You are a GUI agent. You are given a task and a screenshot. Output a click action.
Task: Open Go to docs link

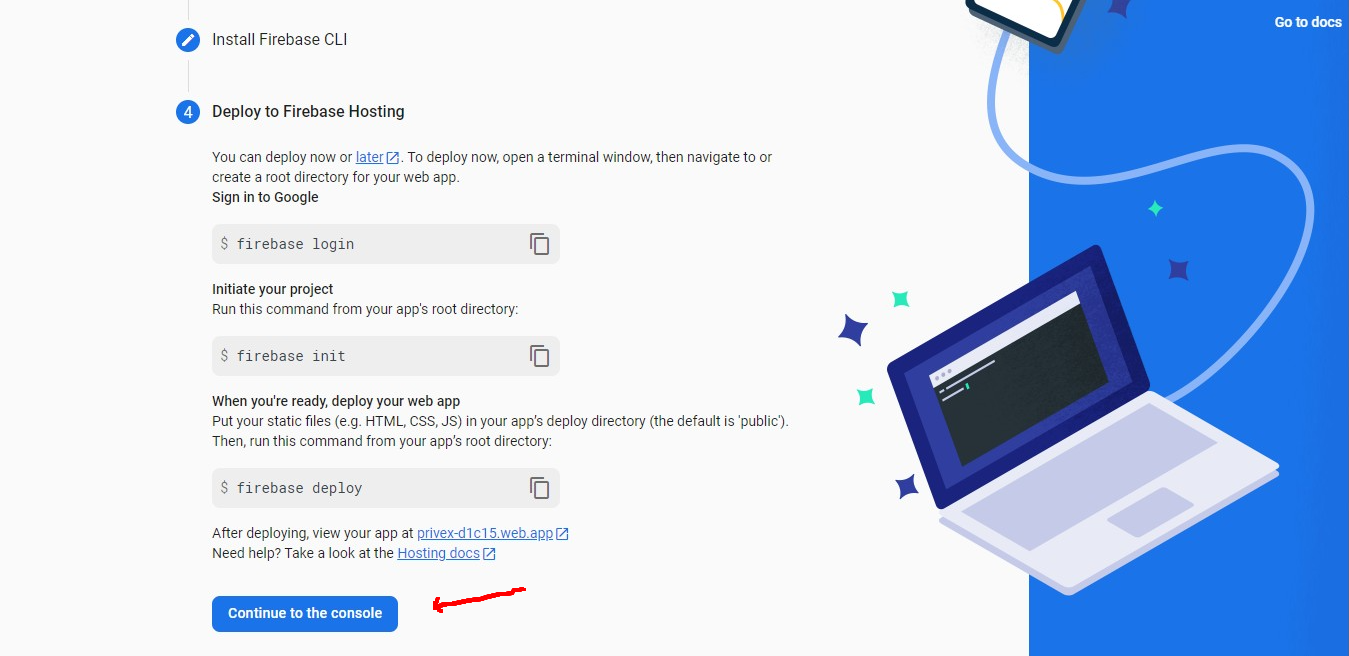click(1308, 22)
